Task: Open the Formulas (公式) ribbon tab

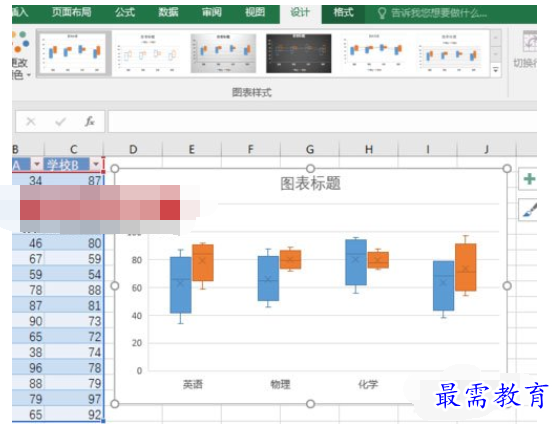Action: point(125,12)
